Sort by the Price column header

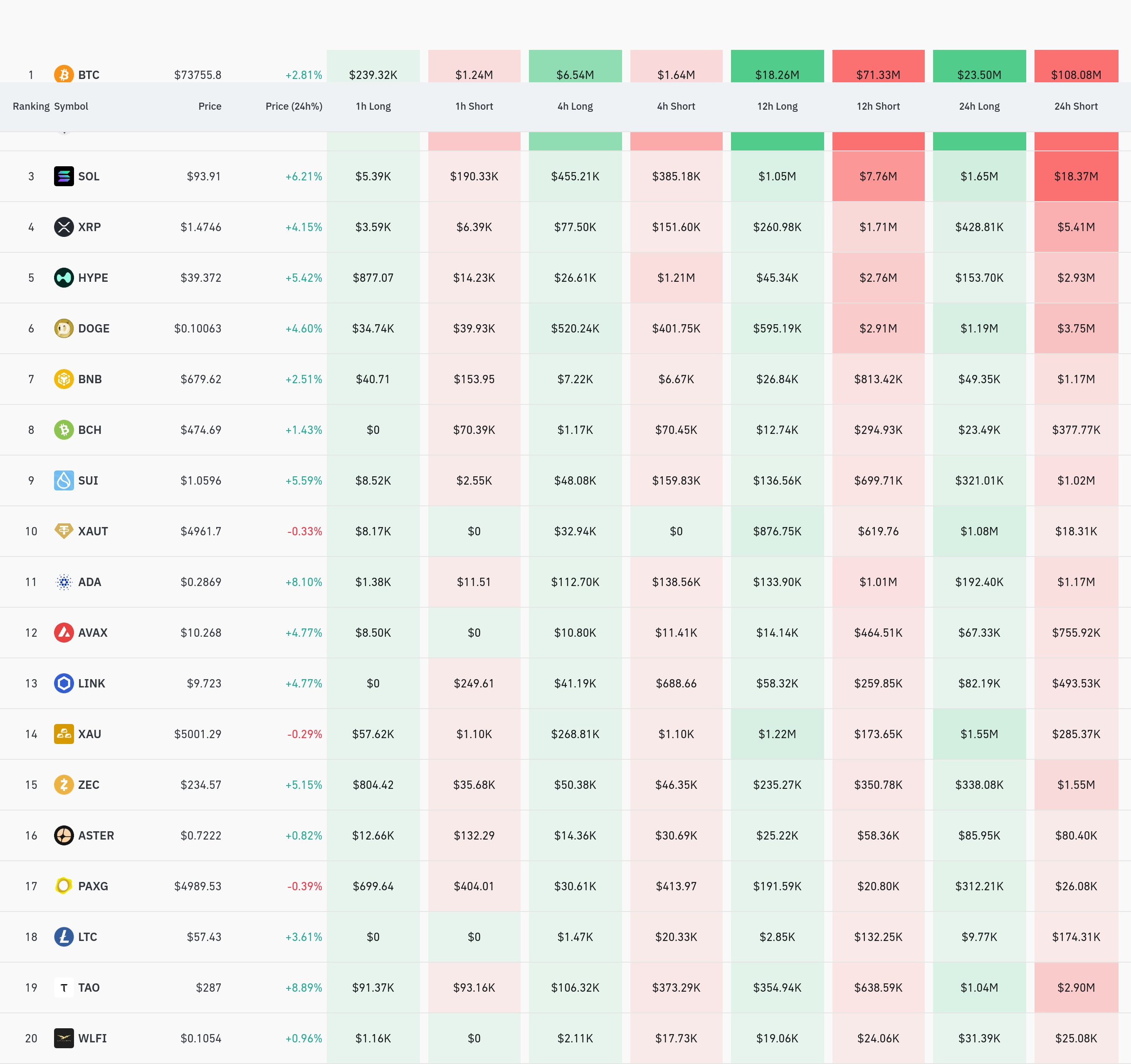tap(210, 106)
